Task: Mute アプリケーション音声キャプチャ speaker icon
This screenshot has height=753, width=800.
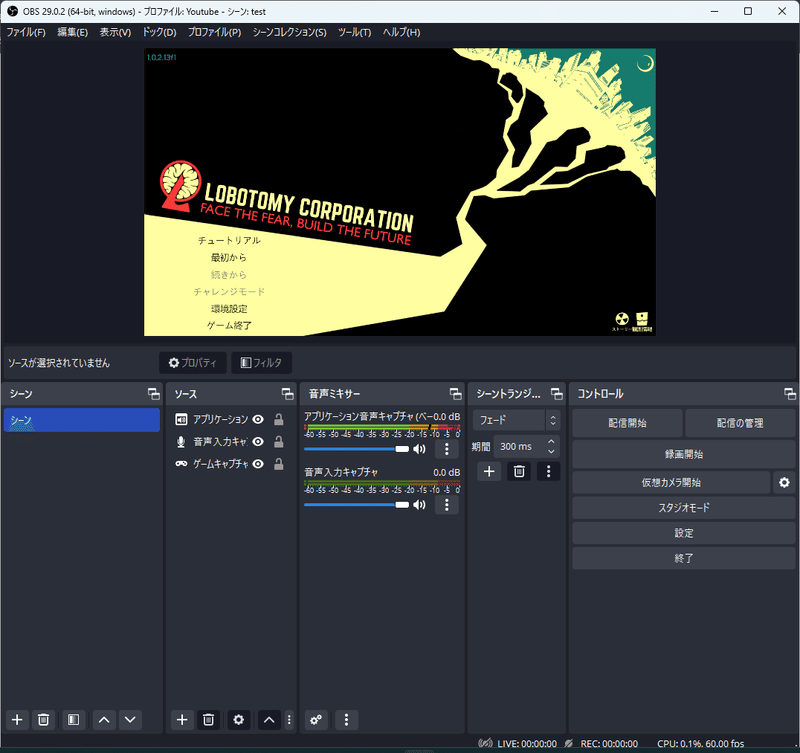Action: [x=419, y=449]
